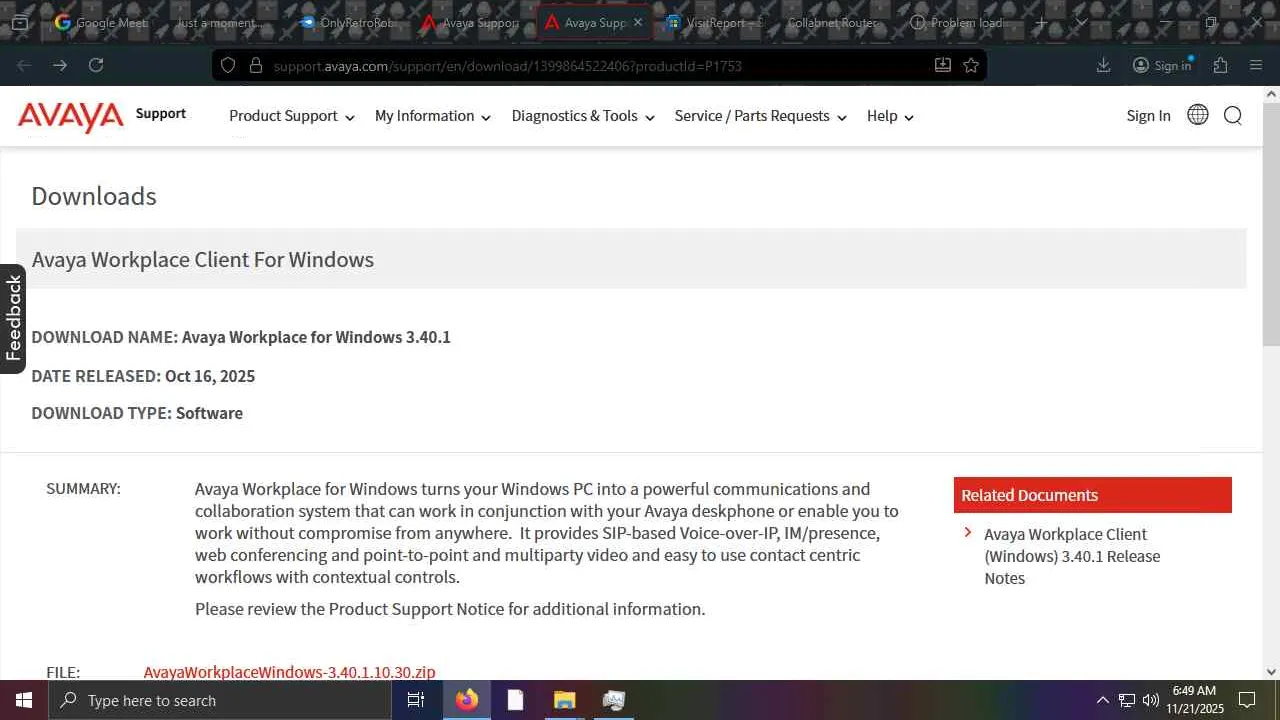
Task: Click the 'DOWNLOAD TYPE: Software' line
Action: click(137, 413)
